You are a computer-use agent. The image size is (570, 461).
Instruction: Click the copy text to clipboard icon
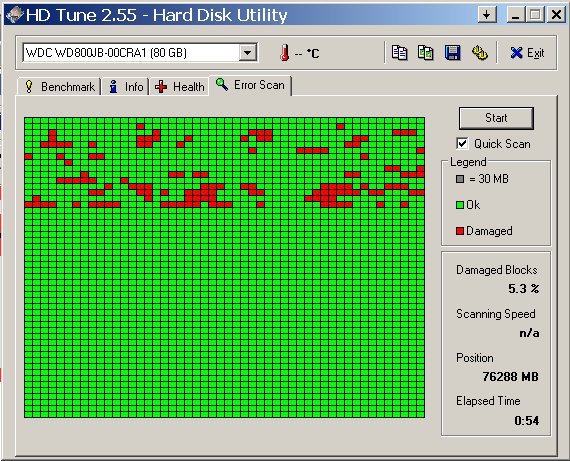(400, 53)
